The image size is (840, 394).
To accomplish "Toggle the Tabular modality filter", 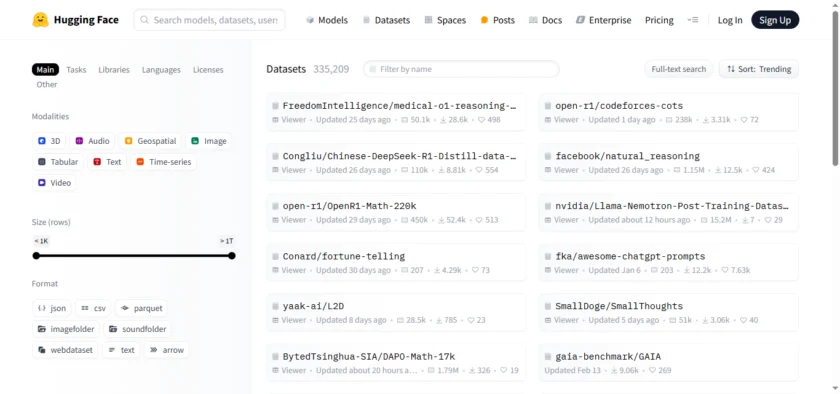I will coord(58,162).
